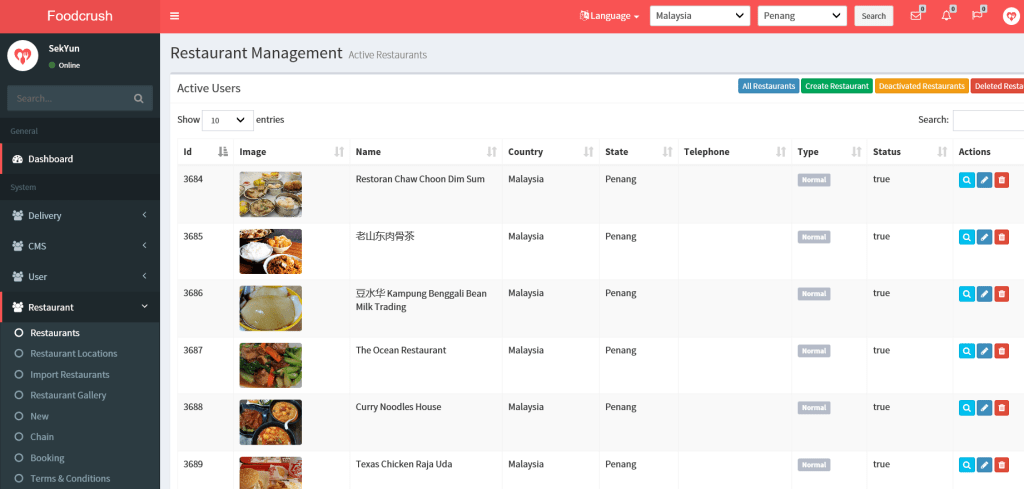
Task: Edit restaurant 3685 with pencil icon
Action: 984,237
